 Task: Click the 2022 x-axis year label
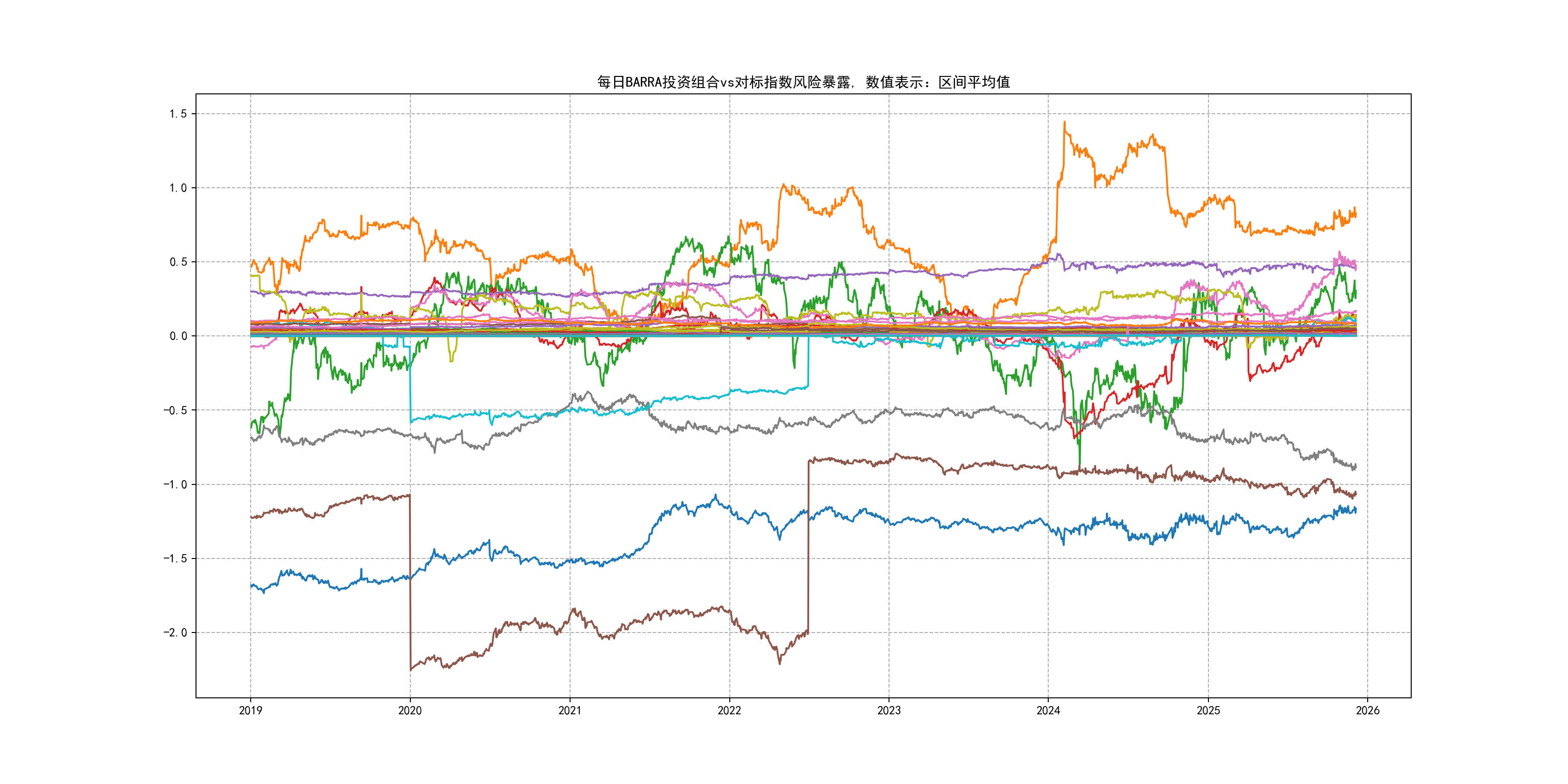[x=729, y=710]
